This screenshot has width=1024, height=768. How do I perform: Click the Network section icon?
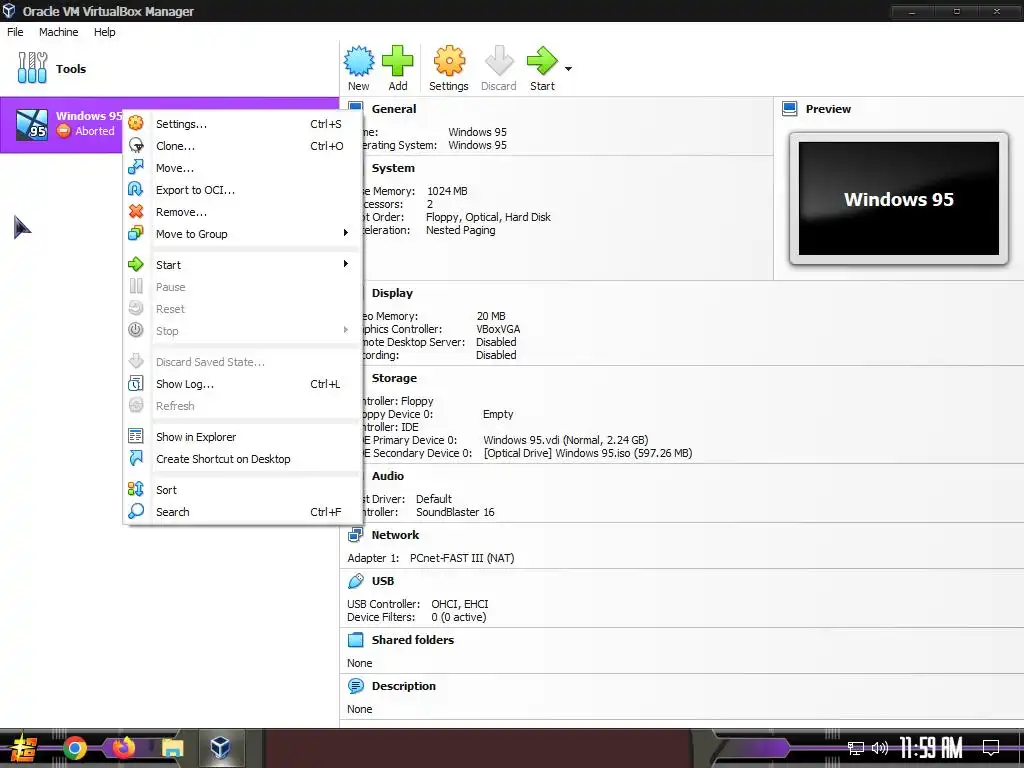tap(355, 535)
